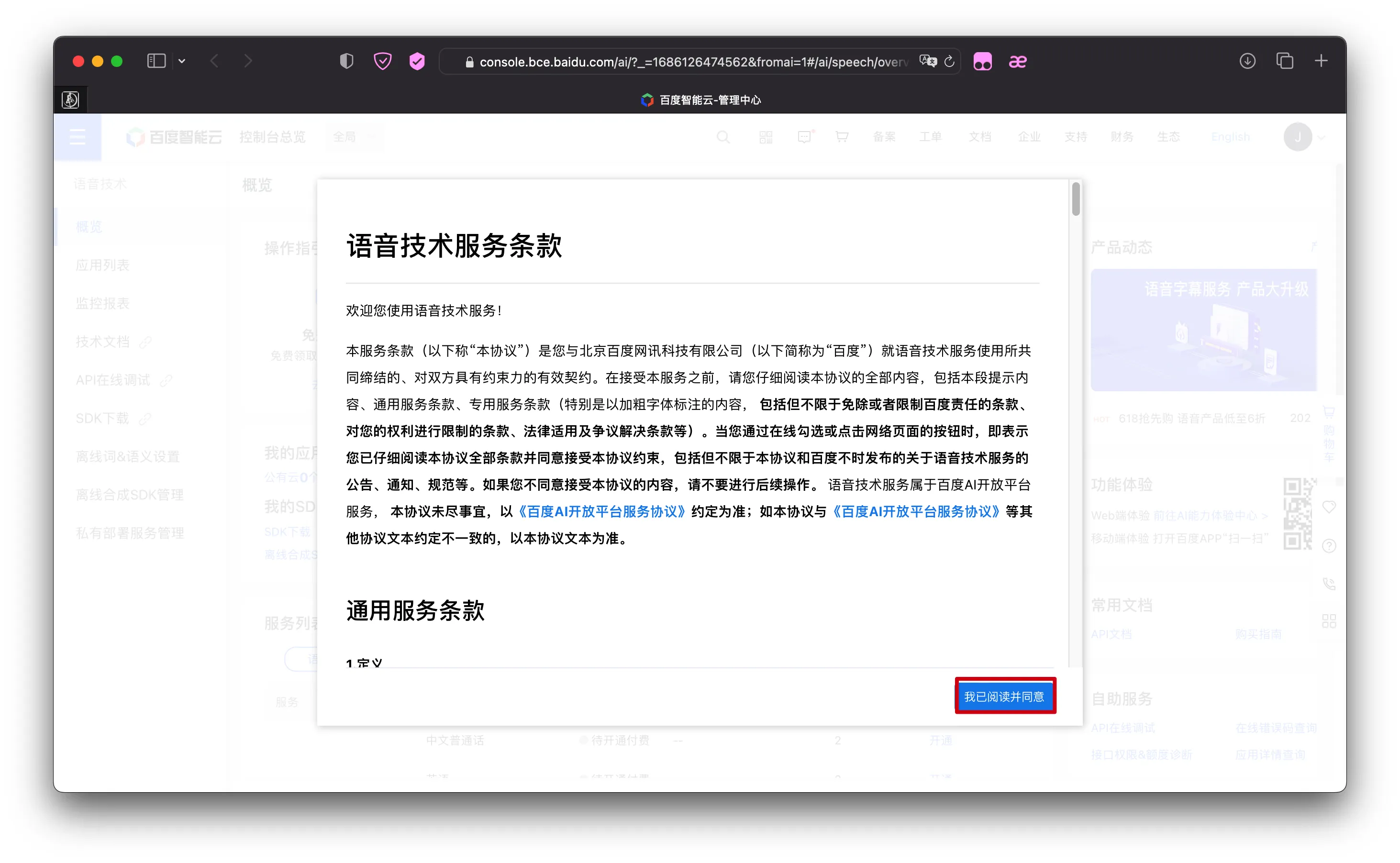1400x863 pixels.
Task: Switch the language to English
Action: [1231, 137]
